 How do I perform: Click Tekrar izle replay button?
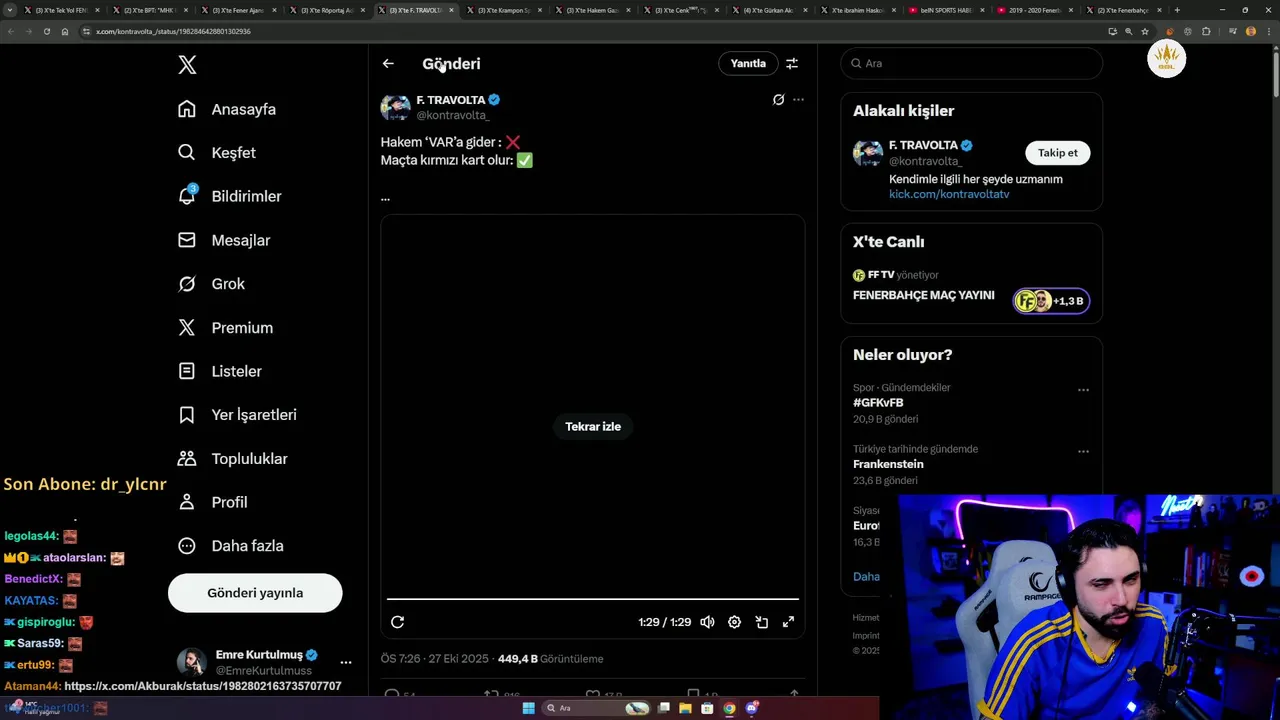pyautogui.click(x=593, y=427)
